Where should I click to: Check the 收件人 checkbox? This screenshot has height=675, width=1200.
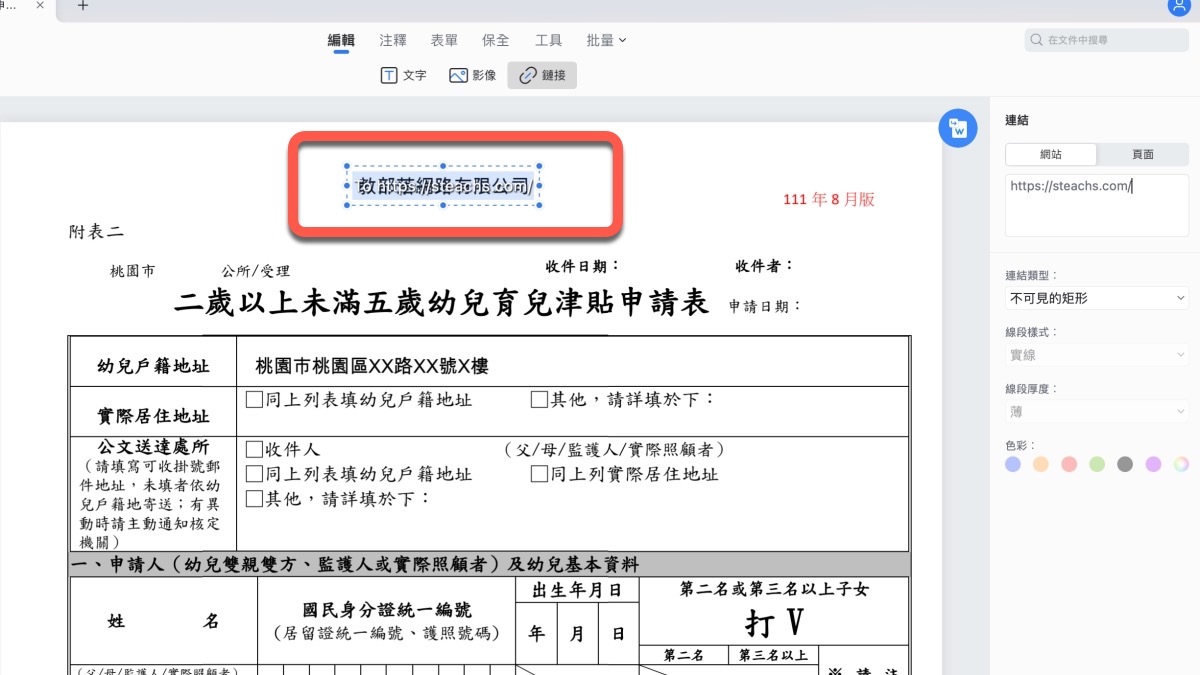tap(254, 450)
